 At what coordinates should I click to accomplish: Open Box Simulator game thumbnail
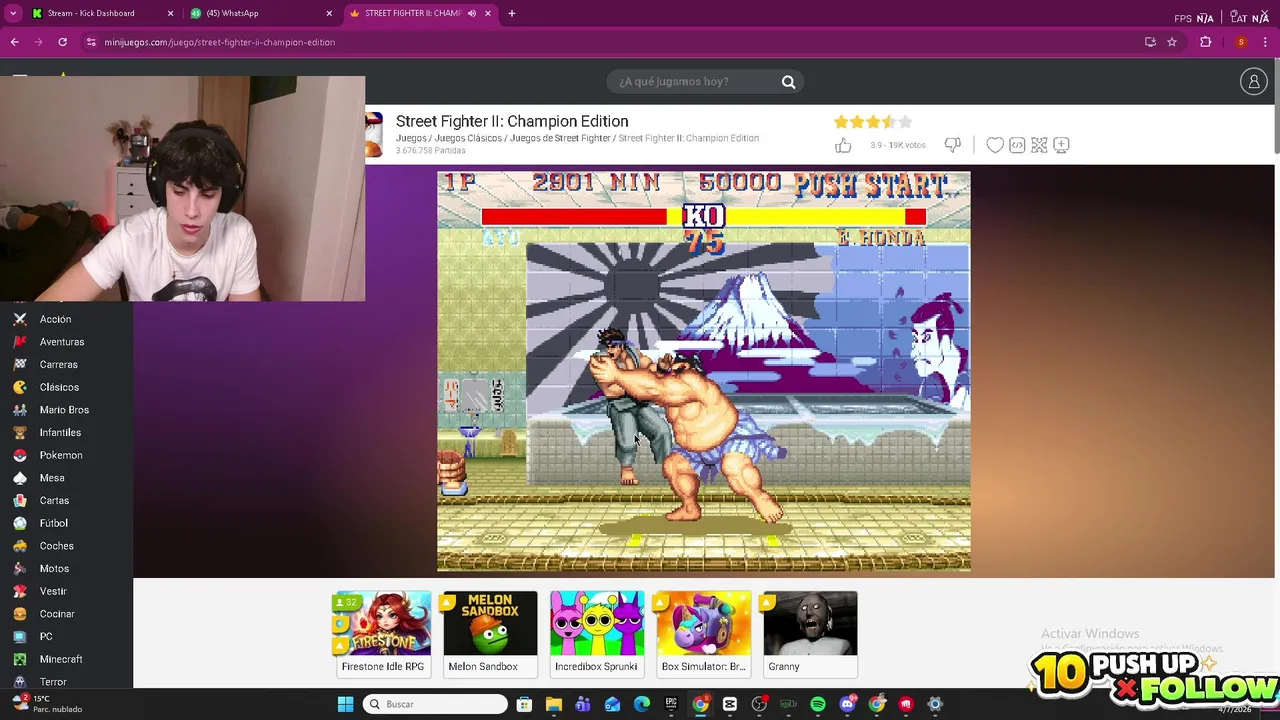pyautogui.click(x=704, y=633)
